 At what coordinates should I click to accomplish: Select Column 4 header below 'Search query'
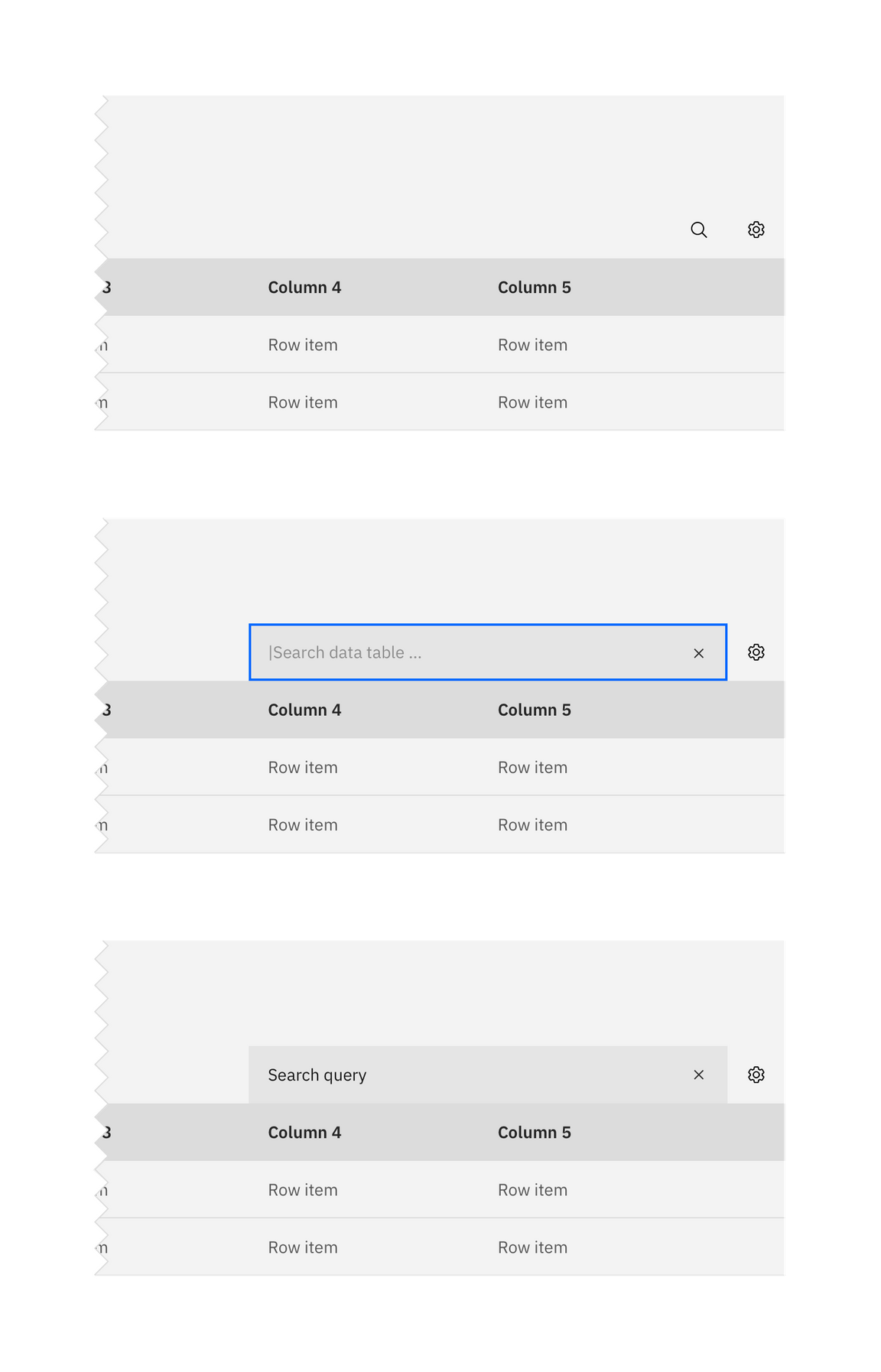[304, 1133]
